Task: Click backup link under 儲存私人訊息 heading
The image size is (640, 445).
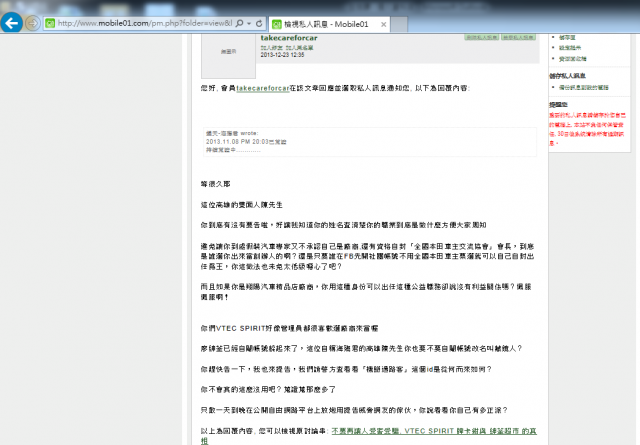Action: (584, 87)
